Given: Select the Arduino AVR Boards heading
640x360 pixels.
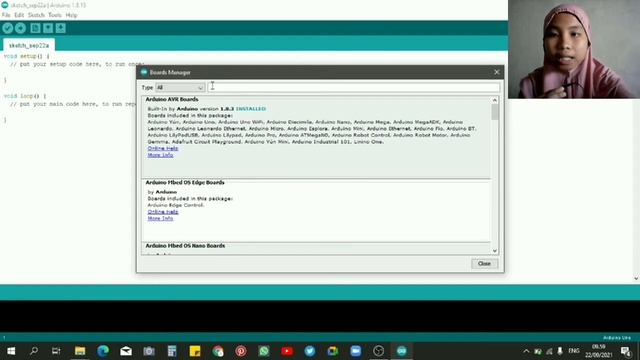Looking at the screenshot, I should (172, 99).
